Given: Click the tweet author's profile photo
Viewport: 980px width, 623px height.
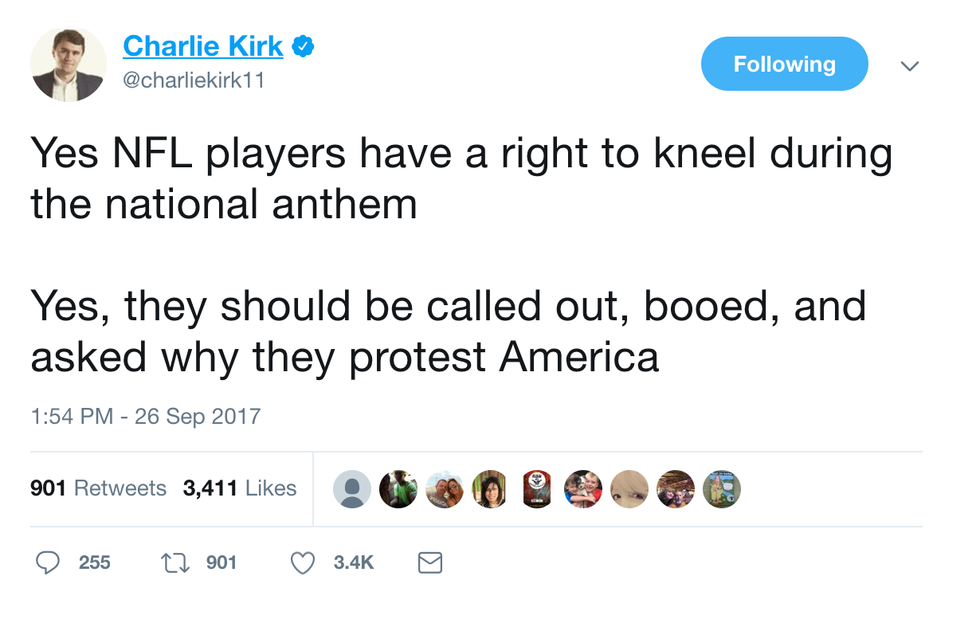Looking at the screenshot, I should tap(68, 64).
